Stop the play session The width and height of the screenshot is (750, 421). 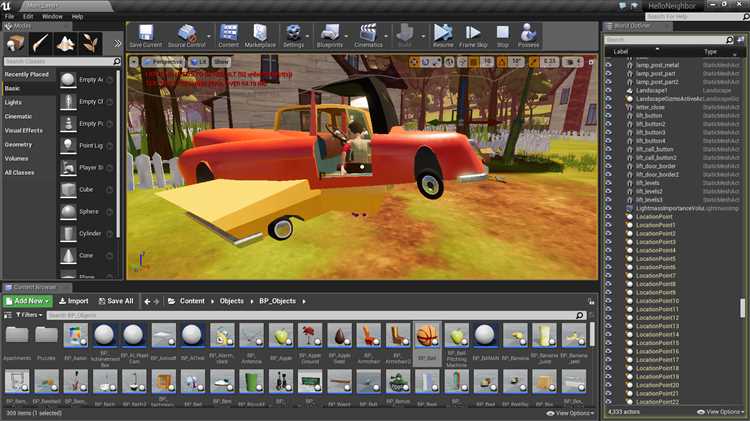click(x=502, y=35)
